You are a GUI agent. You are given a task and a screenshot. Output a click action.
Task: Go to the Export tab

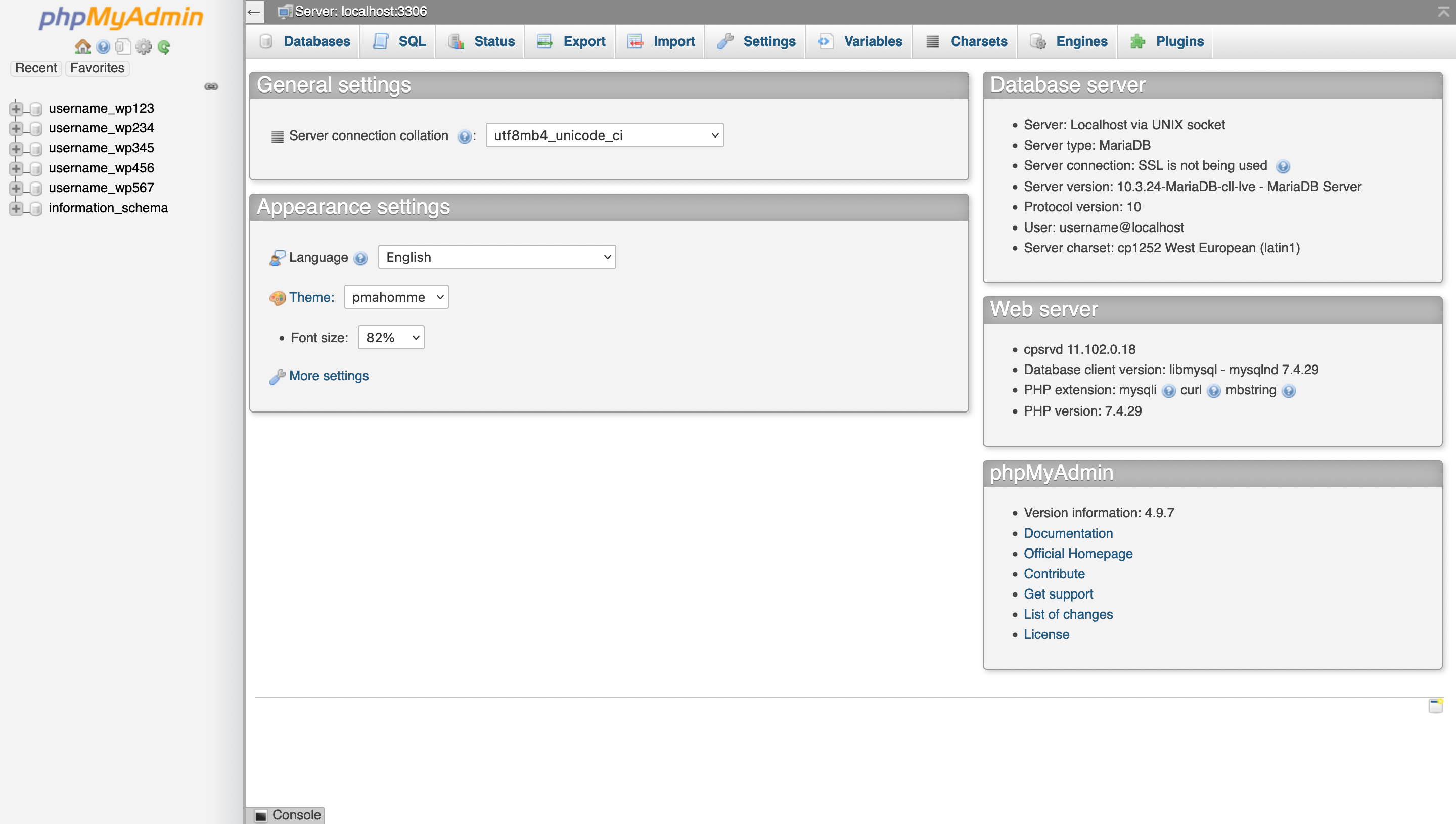point(570,41)
